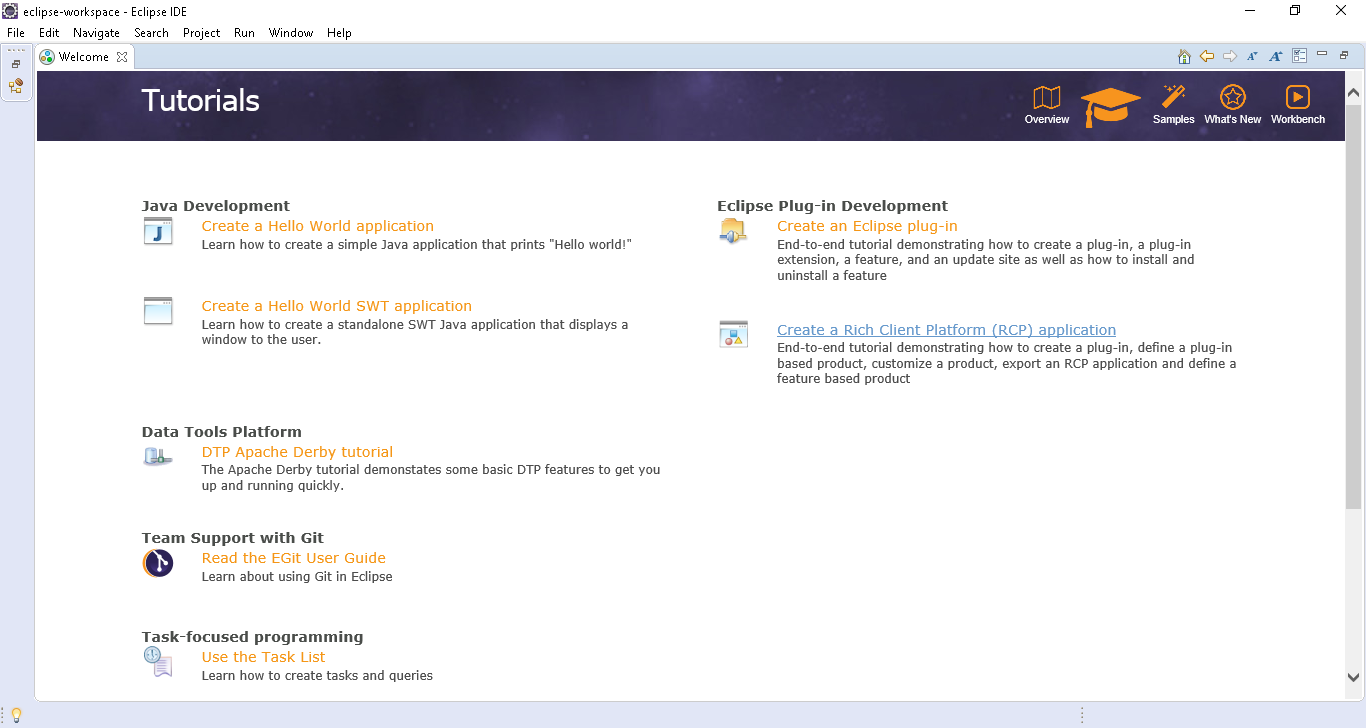Click the RCP application tutorial icon
This screenshot has width=1366, height=728.
[x=733, y=335]
